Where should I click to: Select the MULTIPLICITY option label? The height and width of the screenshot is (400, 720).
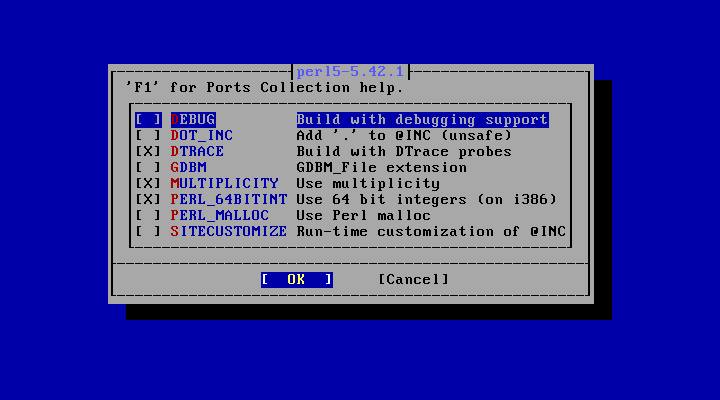(x=225, y=184)
